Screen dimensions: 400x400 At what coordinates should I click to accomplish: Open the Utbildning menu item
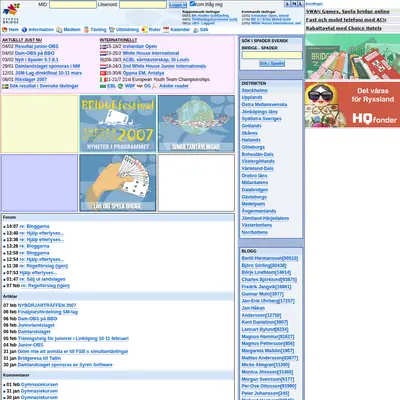click(127, 30)
